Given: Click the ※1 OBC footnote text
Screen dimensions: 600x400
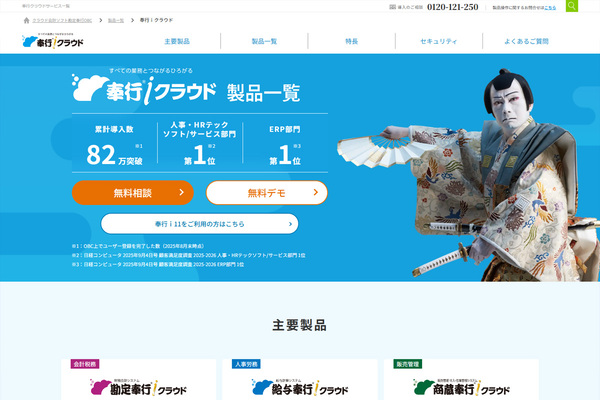Looking at the screenshot, I should click(x=138, y=246).
